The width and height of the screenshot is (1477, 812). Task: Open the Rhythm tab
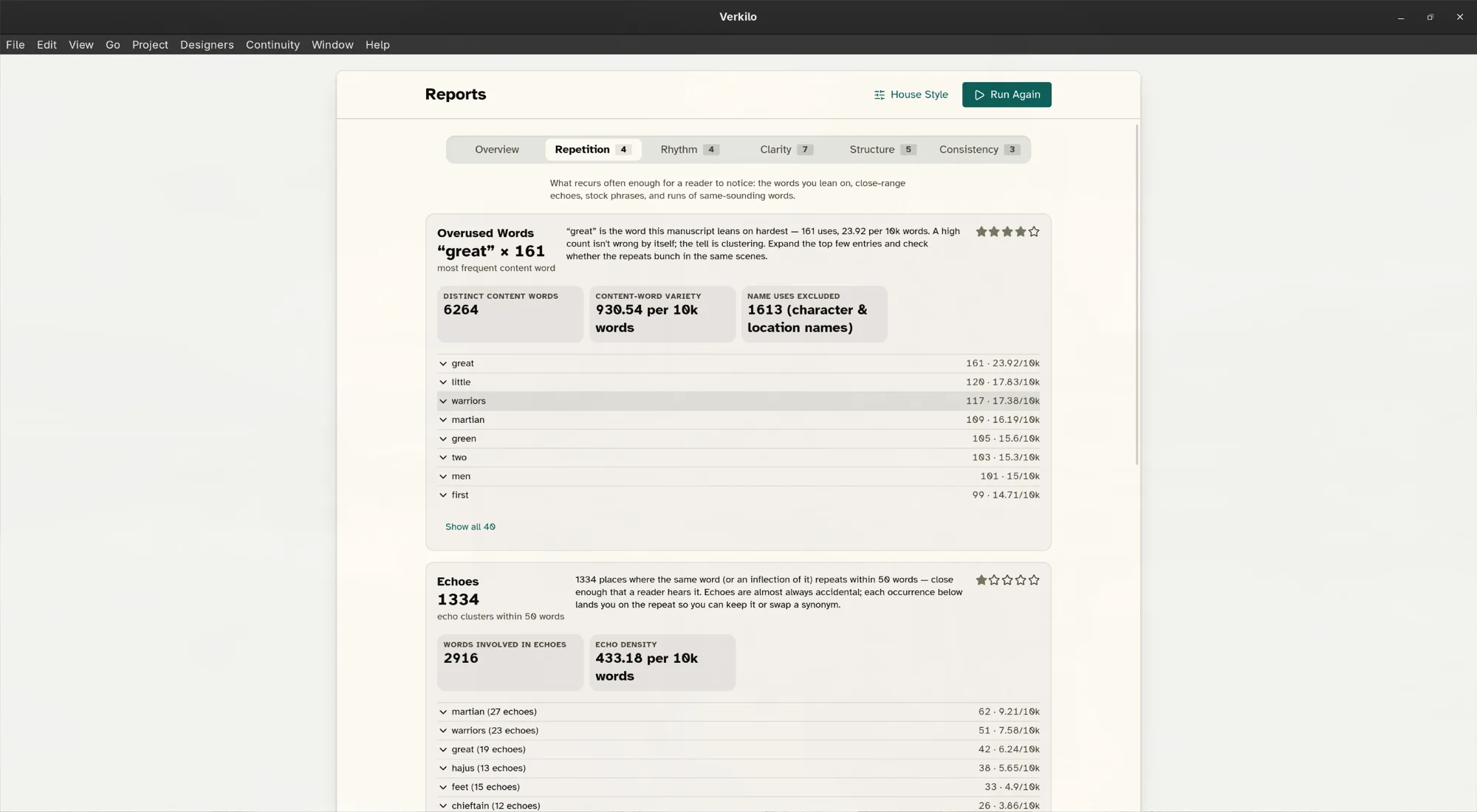tap(689, 149)
